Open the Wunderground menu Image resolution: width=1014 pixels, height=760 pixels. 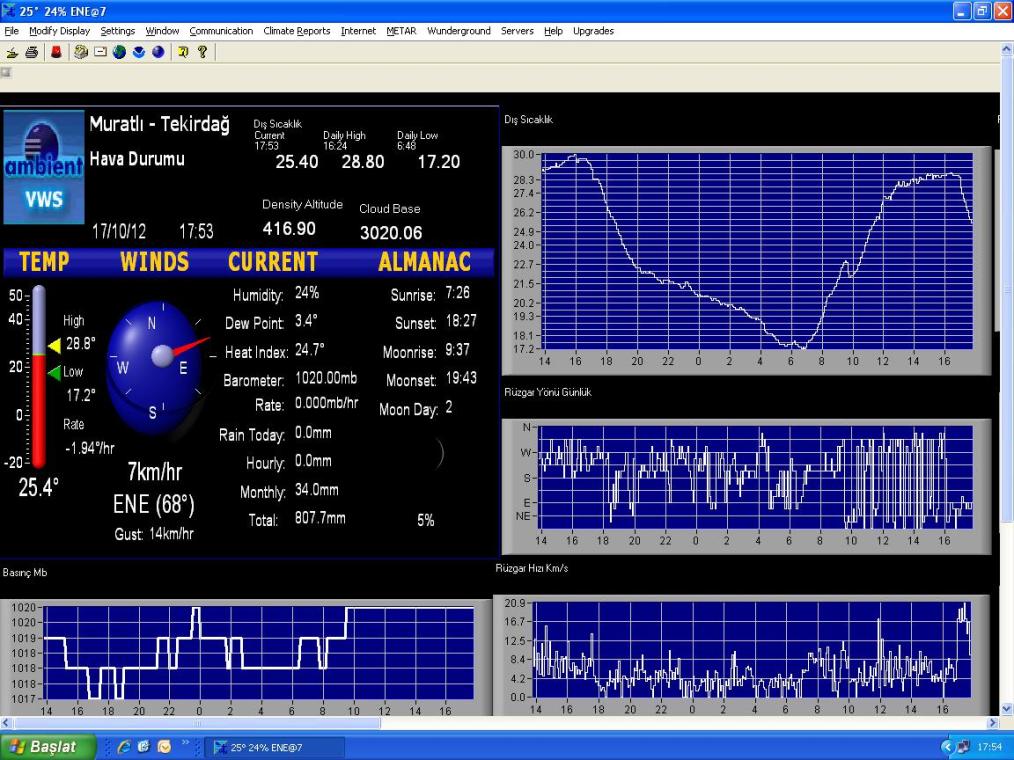tap(458, 31)
